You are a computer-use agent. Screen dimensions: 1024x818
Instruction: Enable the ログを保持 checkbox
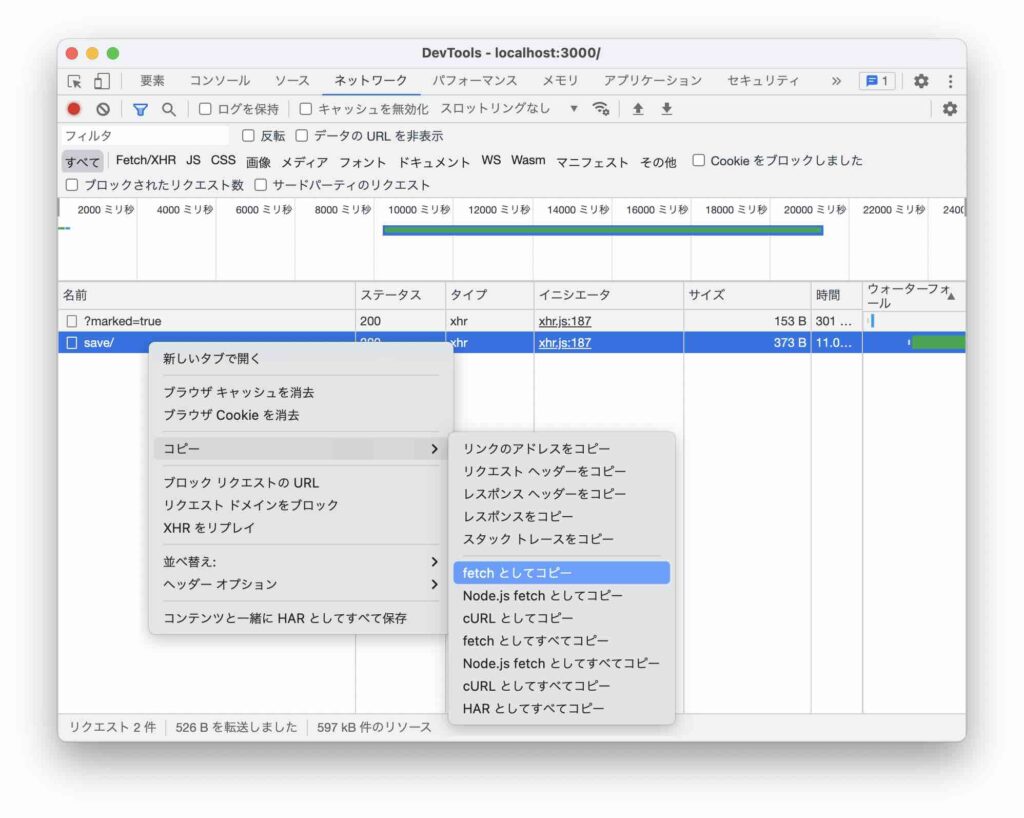205,109
